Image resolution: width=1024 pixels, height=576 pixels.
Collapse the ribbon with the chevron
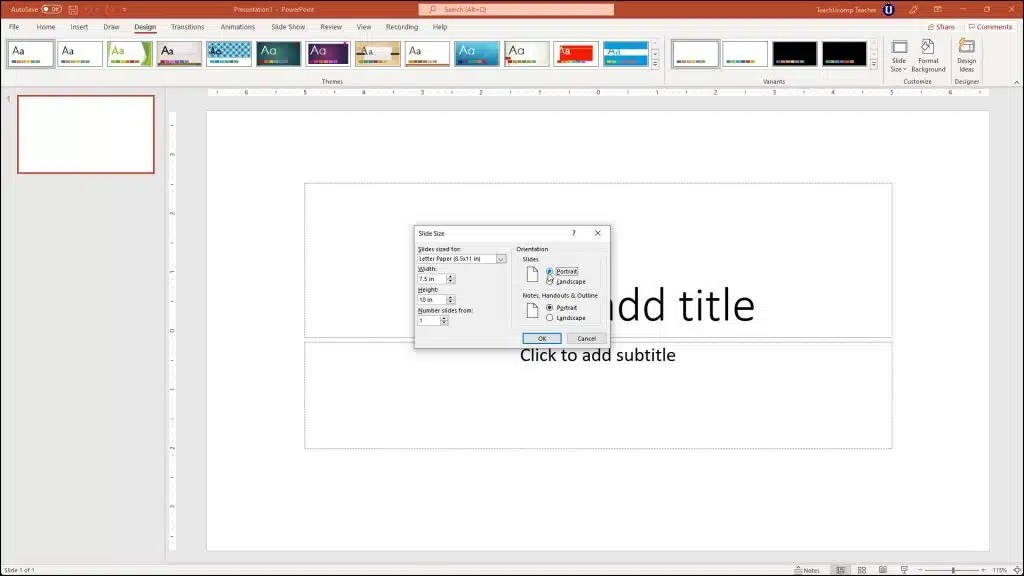pyautogui.click(x=1016, y=82)
